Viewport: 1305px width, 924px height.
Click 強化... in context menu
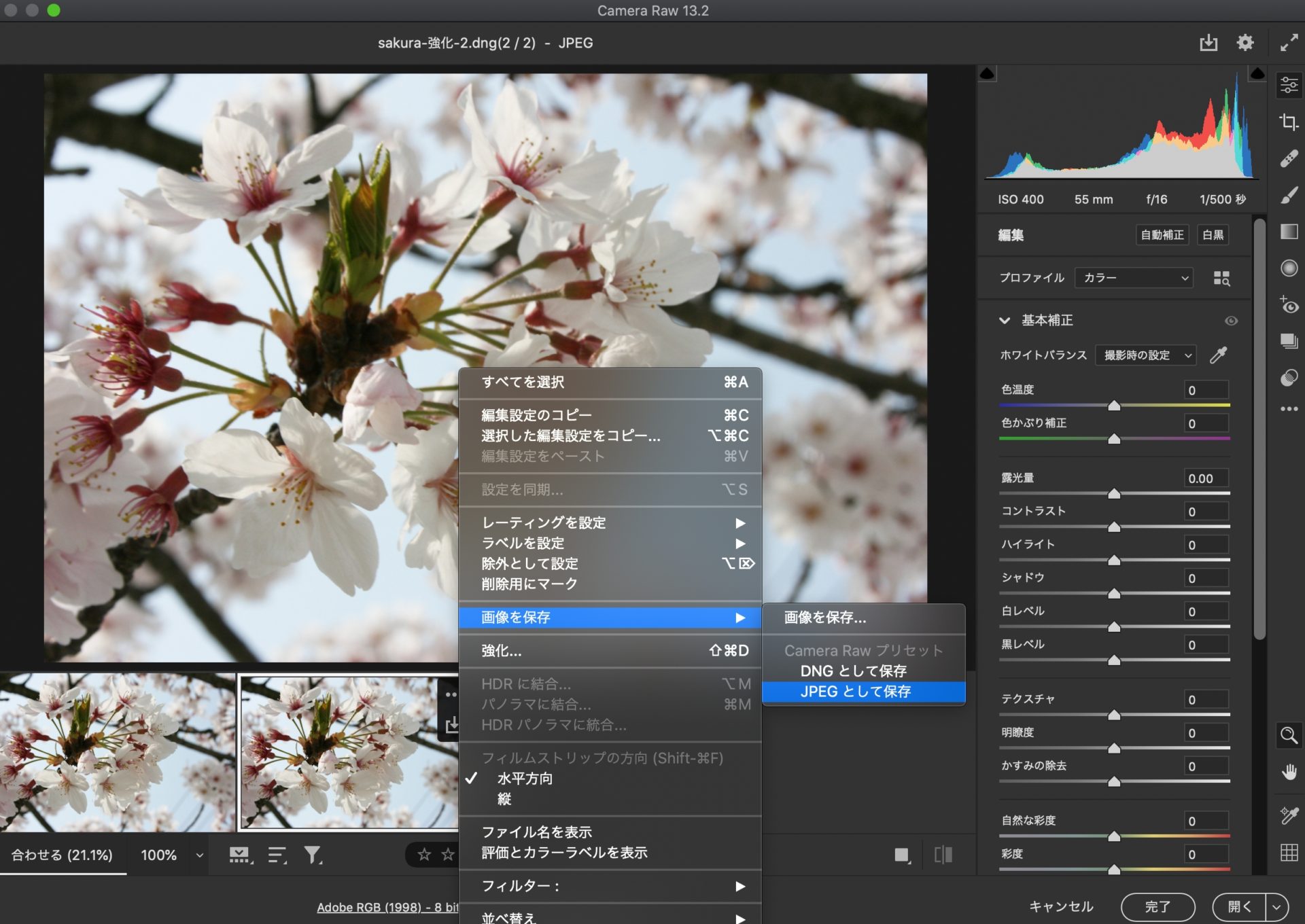coord(502,651)
